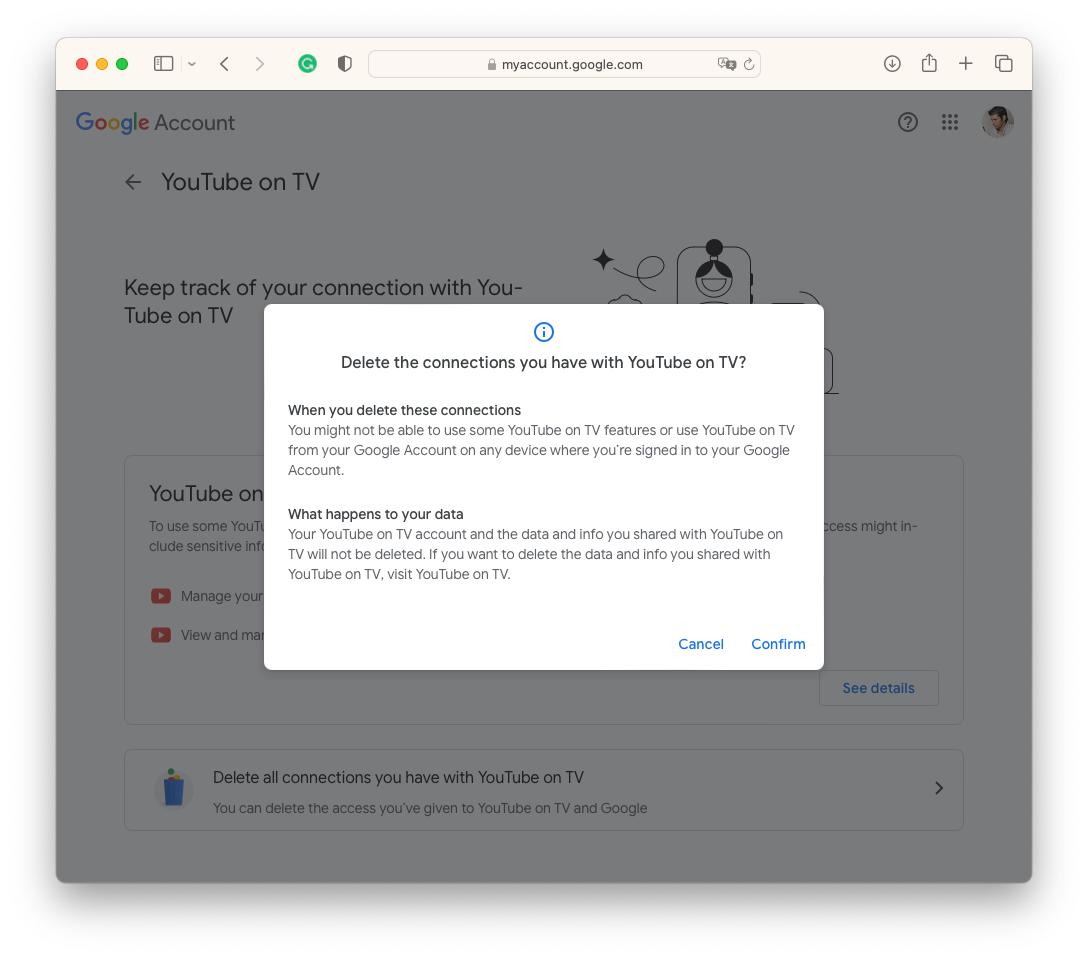
Task: Open the Share menu
Action: pos(929,64)
